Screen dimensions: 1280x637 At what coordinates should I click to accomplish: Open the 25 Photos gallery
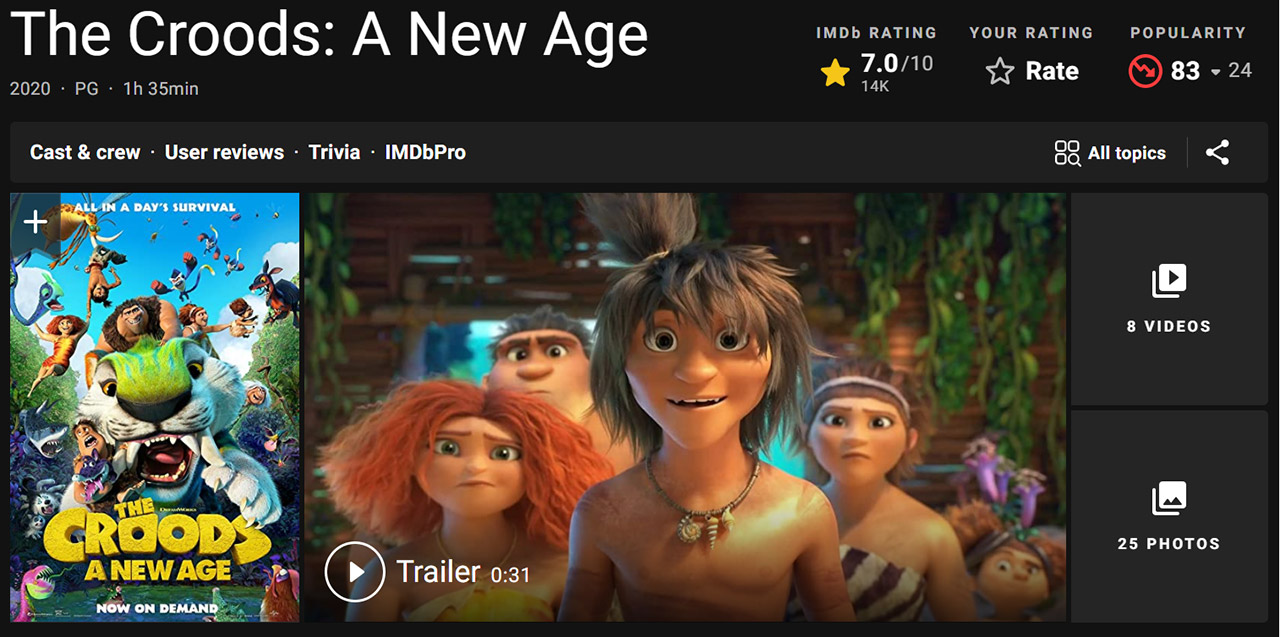[1169, 516]
